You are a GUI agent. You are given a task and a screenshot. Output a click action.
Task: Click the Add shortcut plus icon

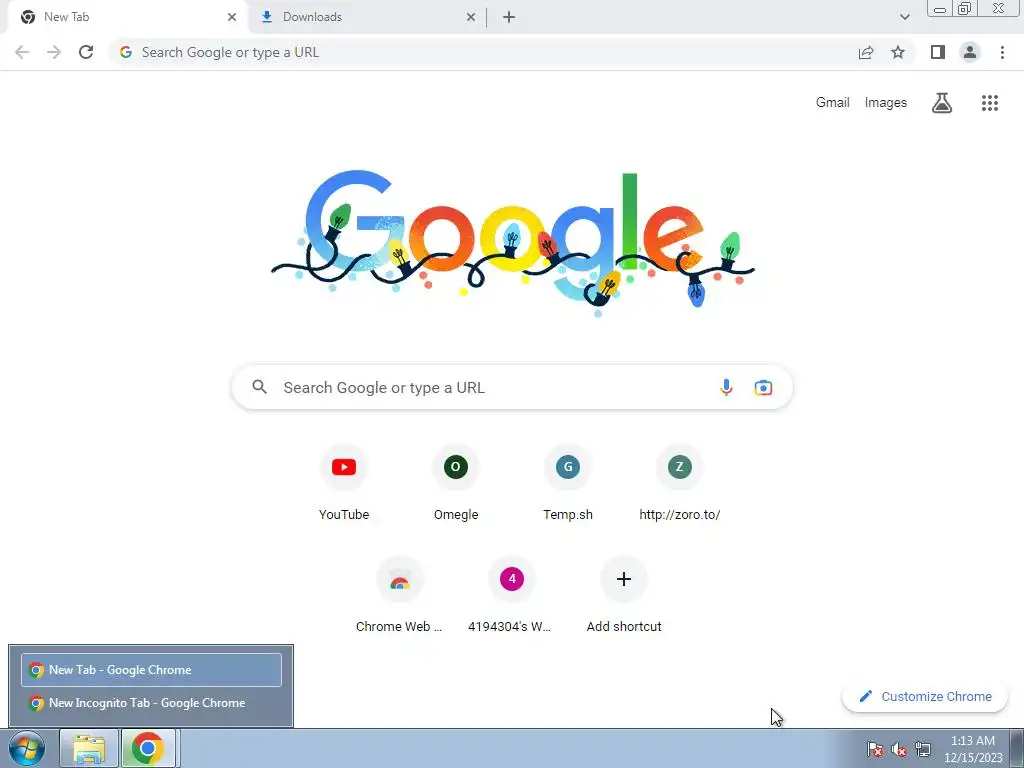(624, 579)
